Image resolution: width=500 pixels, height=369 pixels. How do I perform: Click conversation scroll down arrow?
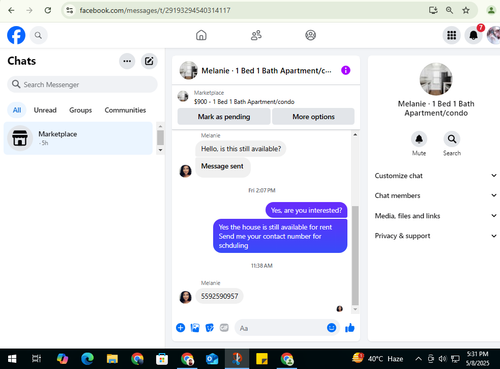[355, 309]
